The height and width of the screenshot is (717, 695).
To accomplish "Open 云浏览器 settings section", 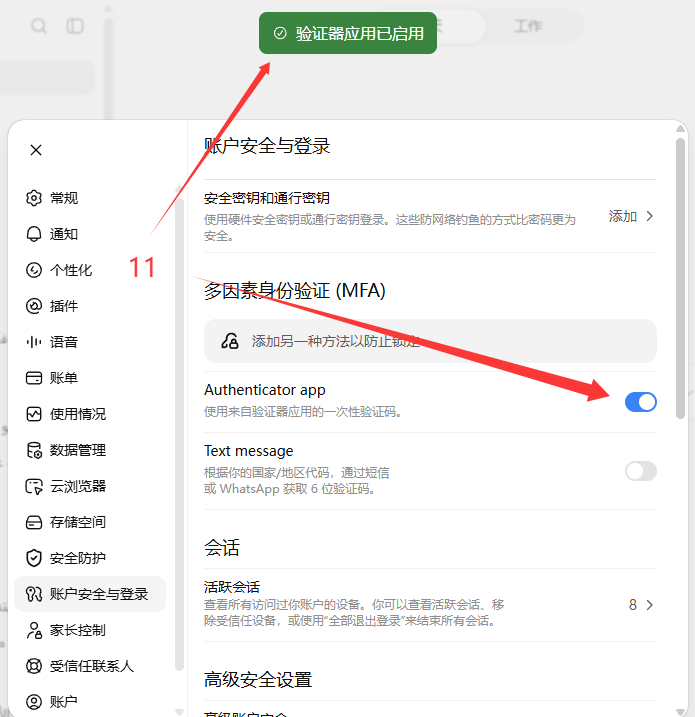I will [90, 486].
